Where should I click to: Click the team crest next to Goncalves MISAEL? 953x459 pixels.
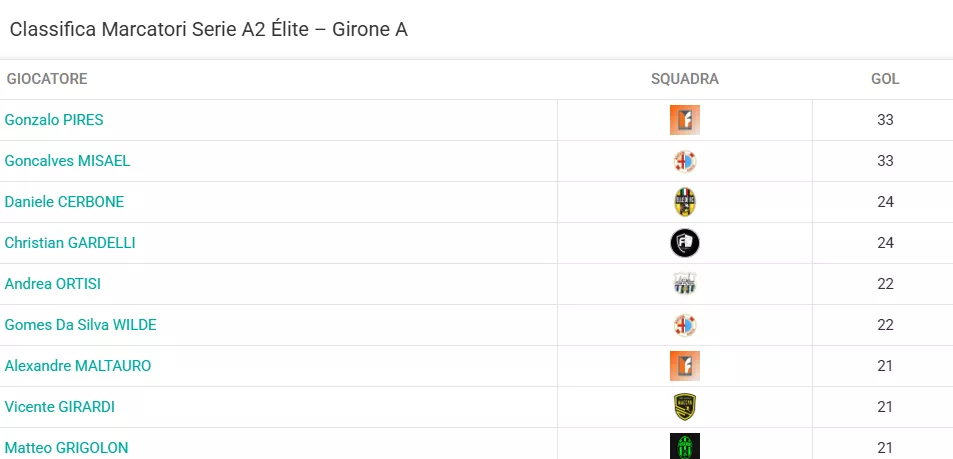[684, 161]
